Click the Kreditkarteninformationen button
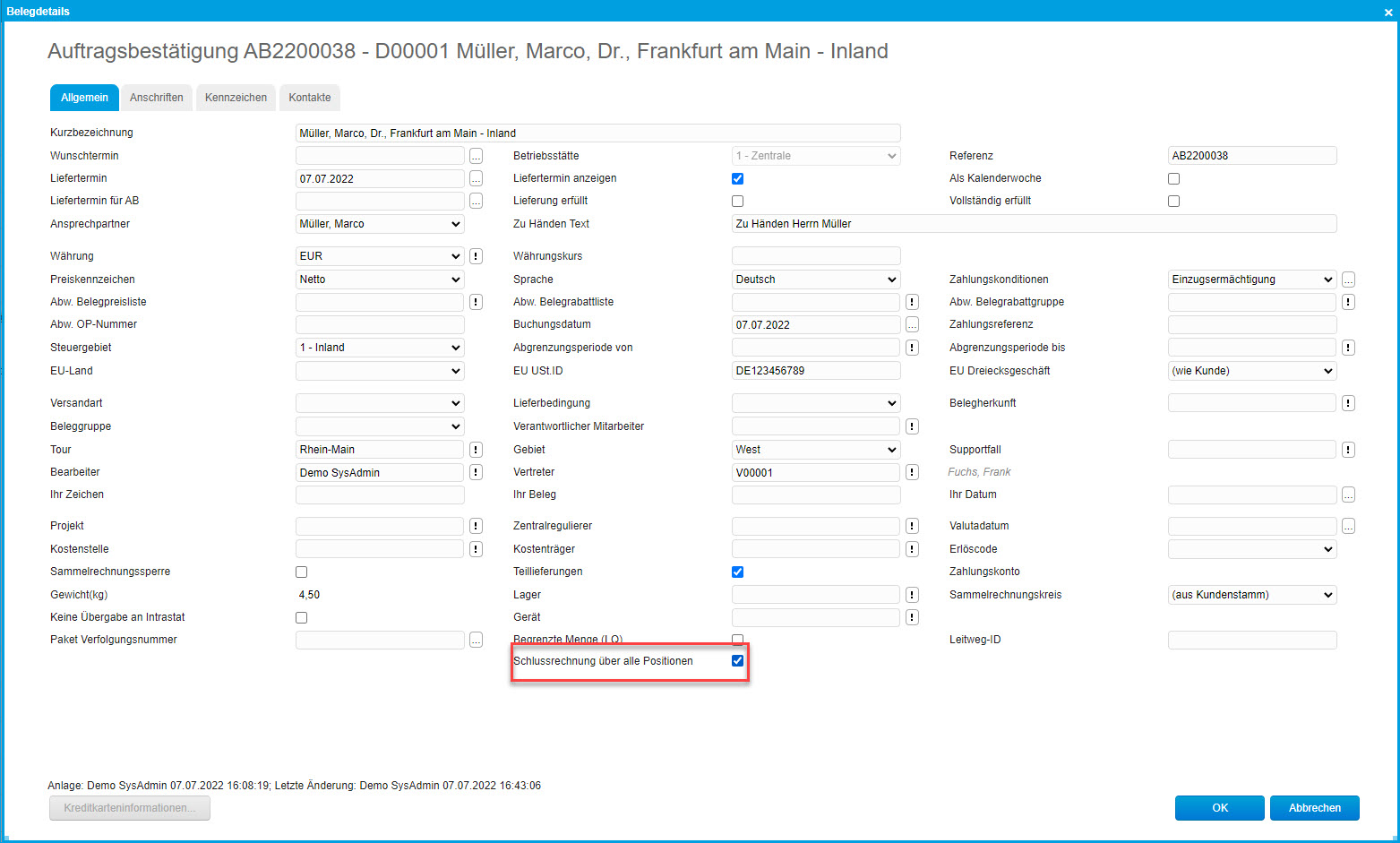This screenshot has height=843, width=1400. pos(130,808)
